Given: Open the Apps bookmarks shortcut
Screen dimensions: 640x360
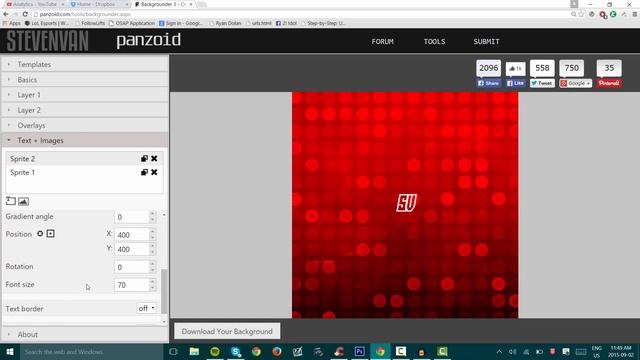Looking at the screenshot, I should click(x=11, y=23).
